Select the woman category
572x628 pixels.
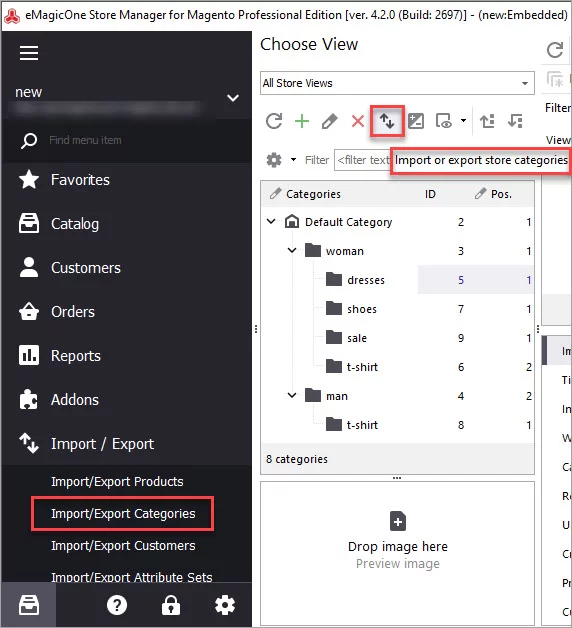pos(345,251)
